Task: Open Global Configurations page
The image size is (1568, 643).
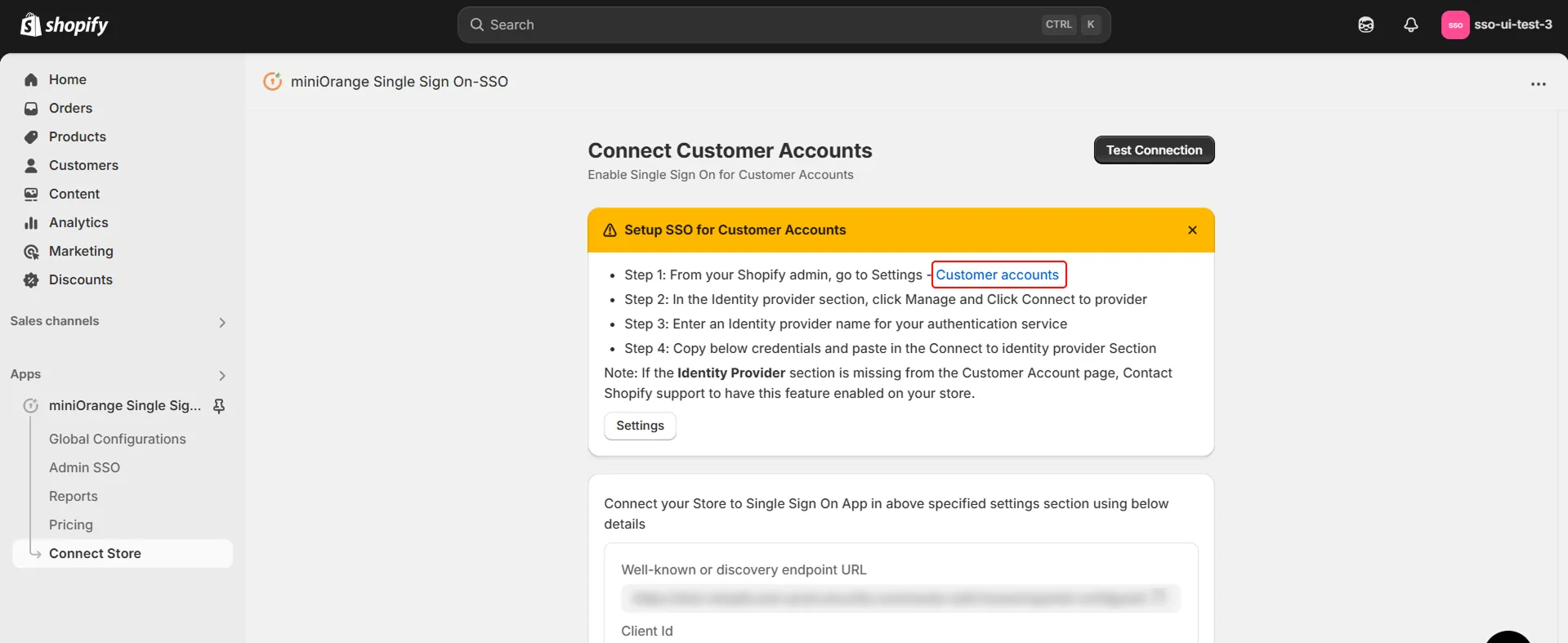Action: 118,439
